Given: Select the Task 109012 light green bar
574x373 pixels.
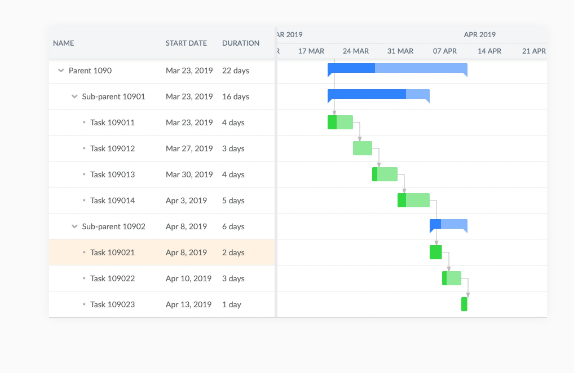Looking at the screenshot, I should [x=362, y=148].
